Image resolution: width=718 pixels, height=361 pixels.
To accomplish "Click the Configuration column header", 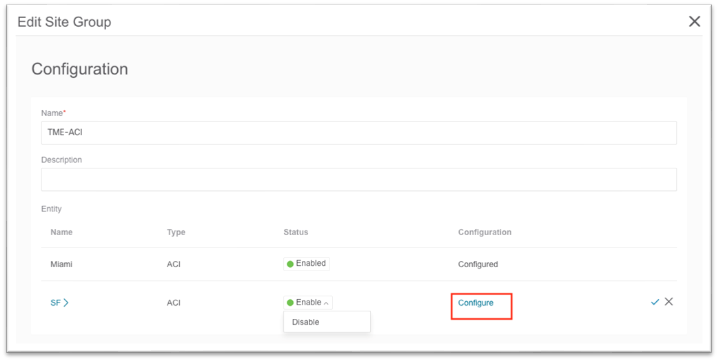I will tap(484, 232).
